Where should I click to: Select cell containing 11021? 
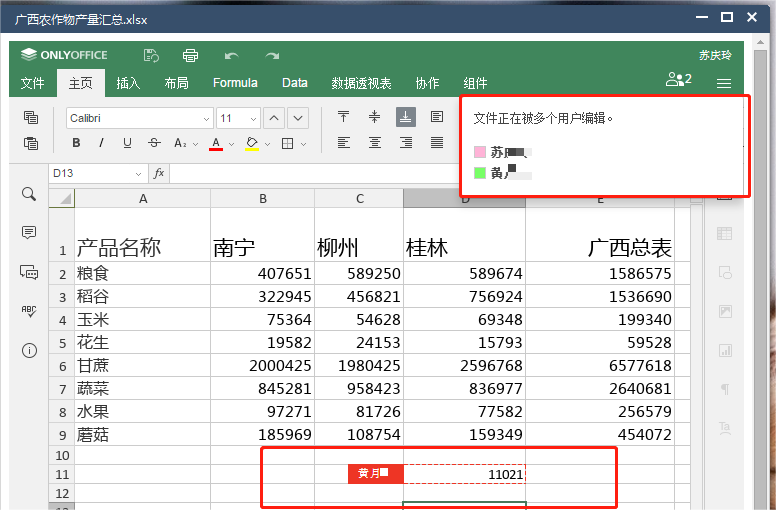click(464, 474)
